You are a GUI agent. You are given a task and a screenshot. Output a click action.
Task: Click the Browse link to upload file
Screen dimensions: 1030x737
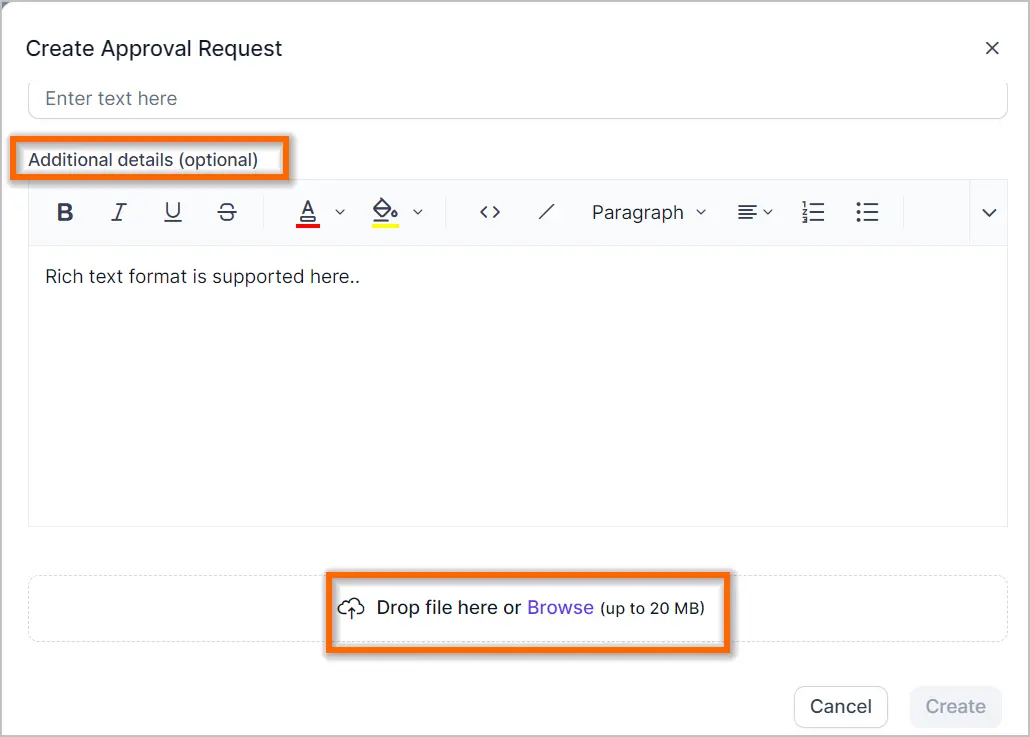(560, 608)
